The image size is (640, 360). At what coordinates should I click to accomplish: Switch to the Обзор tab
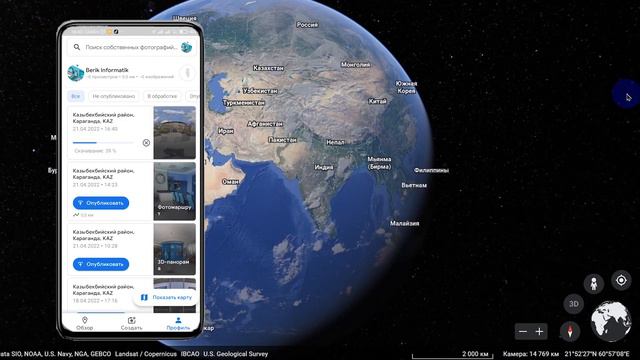[x=84, y=323]
